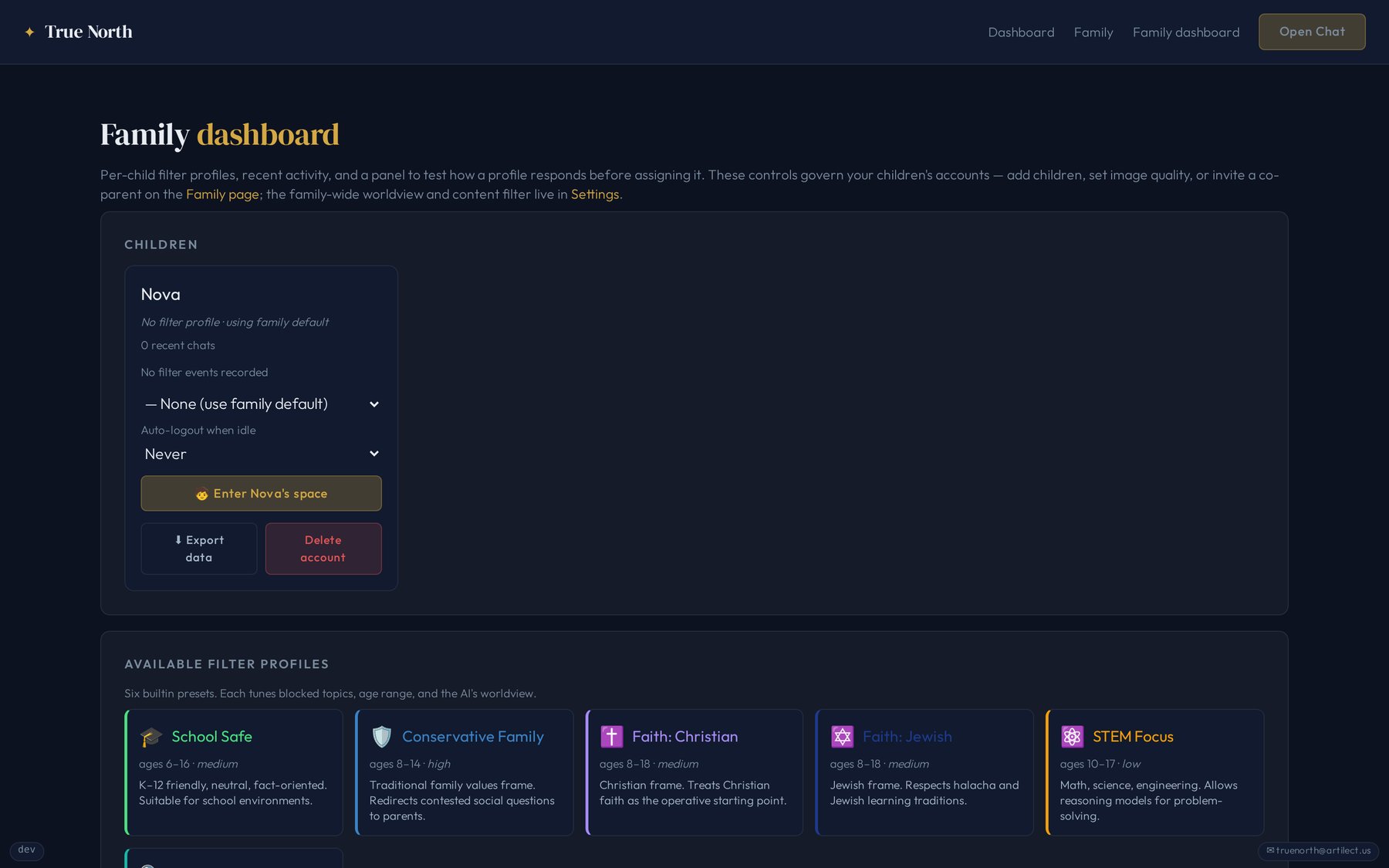Select the STEM Focus profile title

click(x=1133, y=737)
